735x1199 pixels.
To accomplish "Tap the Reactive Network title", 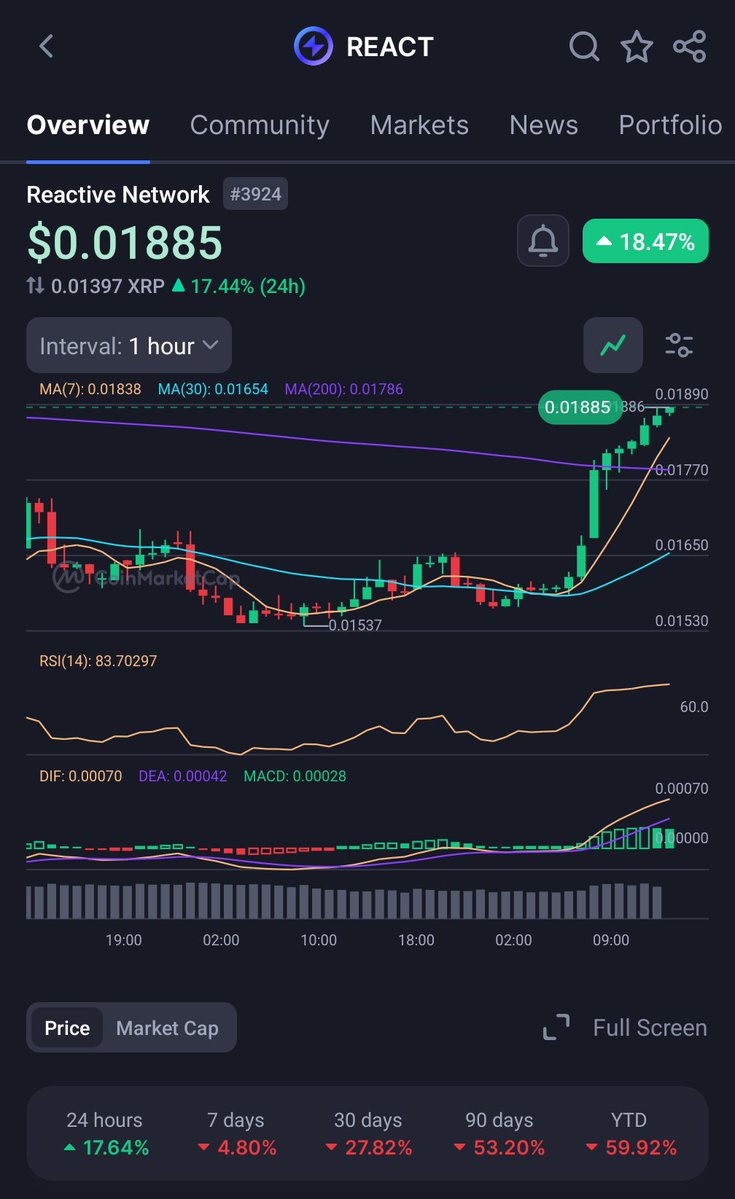I will click(118, 194).
